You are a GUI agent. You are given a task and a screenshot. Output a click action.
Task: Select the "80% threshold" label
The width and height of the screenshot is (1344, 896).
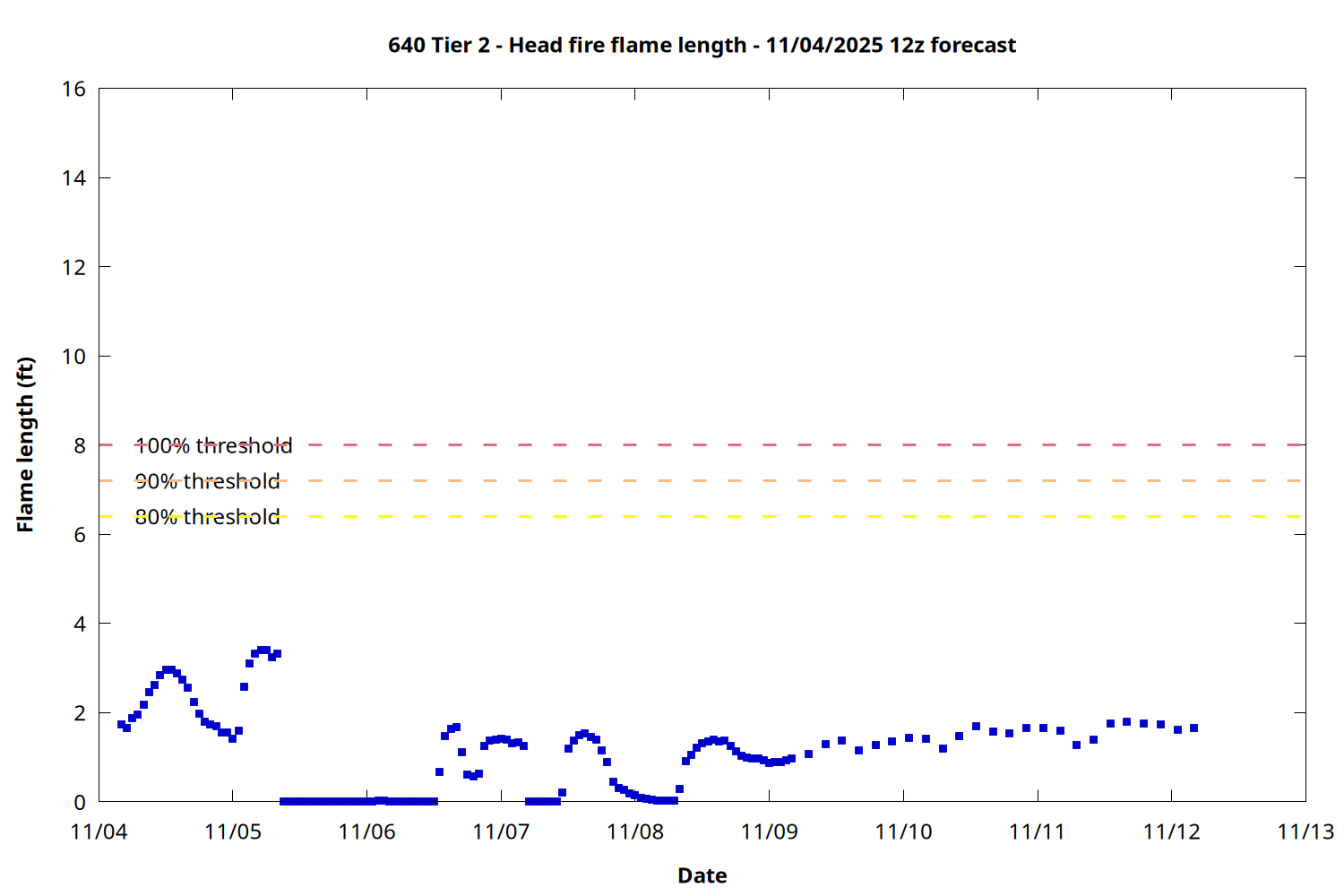tap(207, 517)
